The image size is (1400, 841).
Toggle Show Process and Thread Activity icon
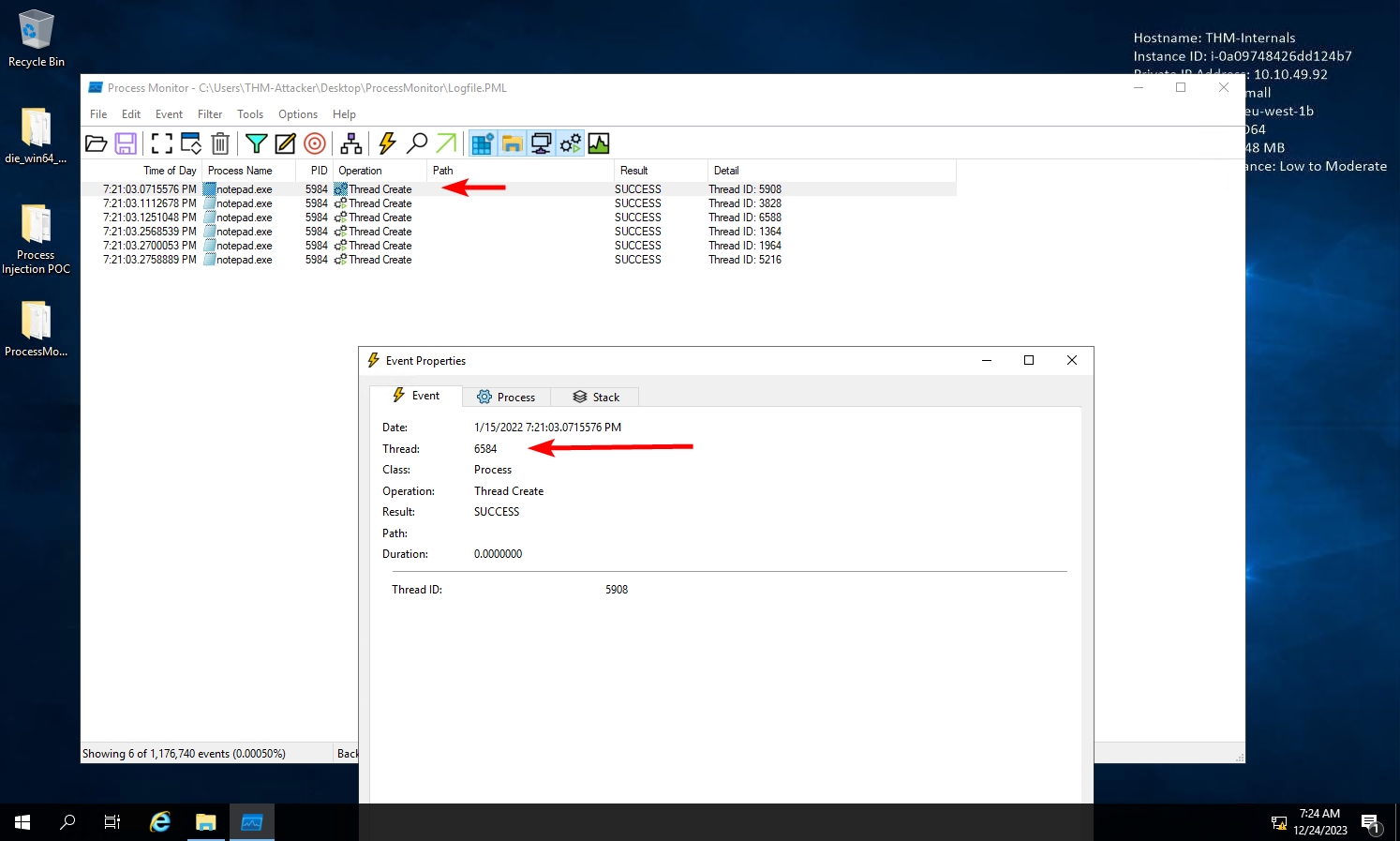pos(570,143)
